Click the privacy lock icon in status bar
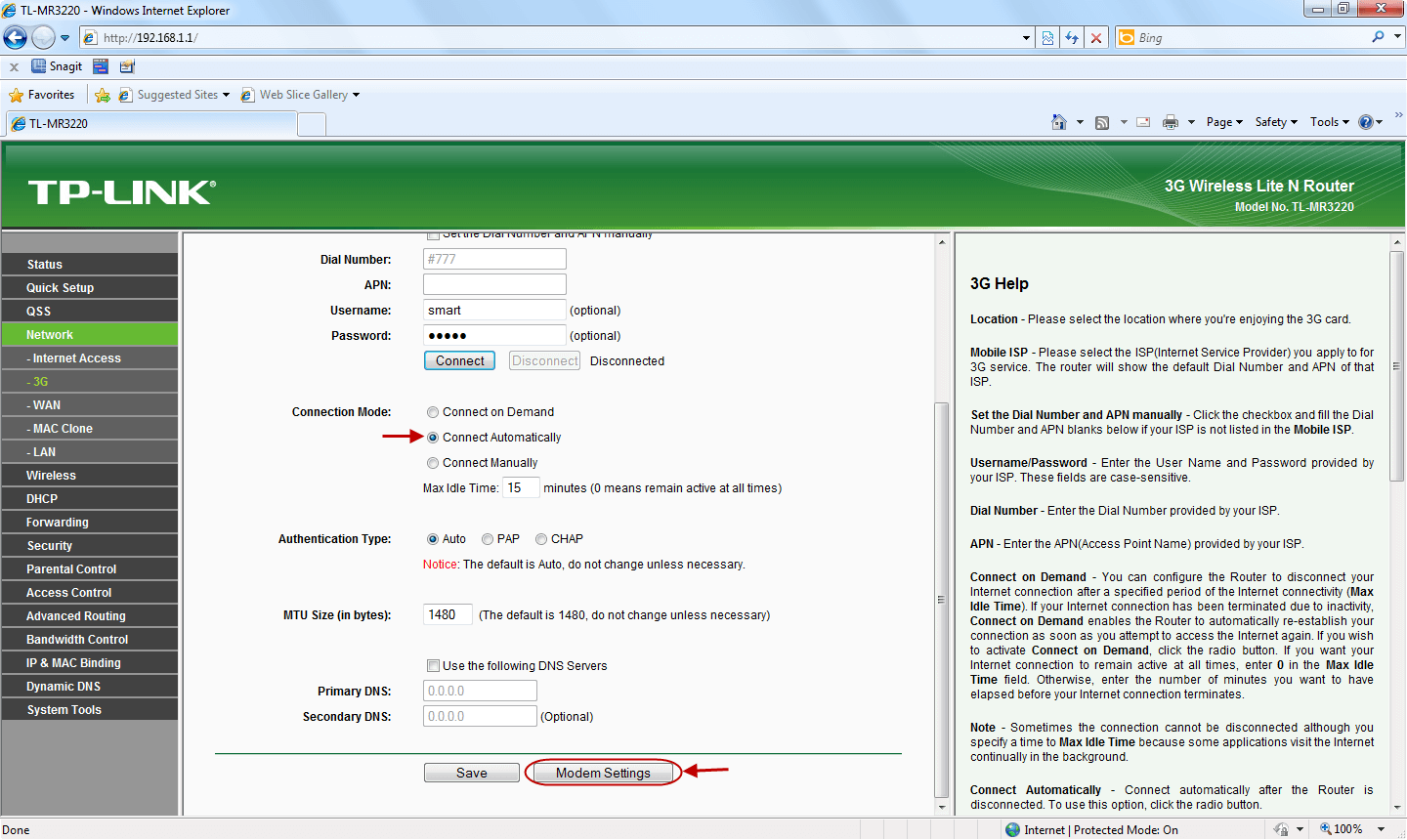The height and width of the screenshot is (840, 1407). [x=1282, y=829]
